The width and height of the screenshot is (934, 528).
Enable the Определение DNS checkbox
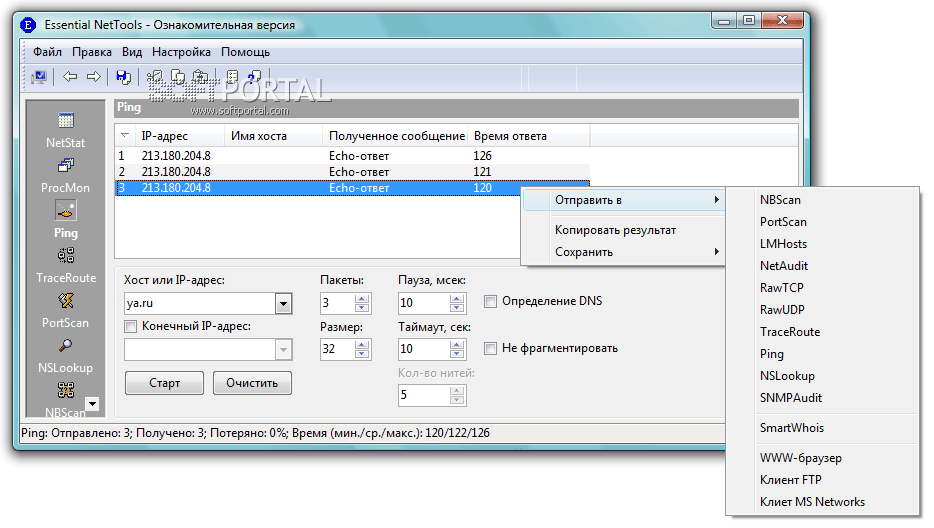[x=490, y=302]
